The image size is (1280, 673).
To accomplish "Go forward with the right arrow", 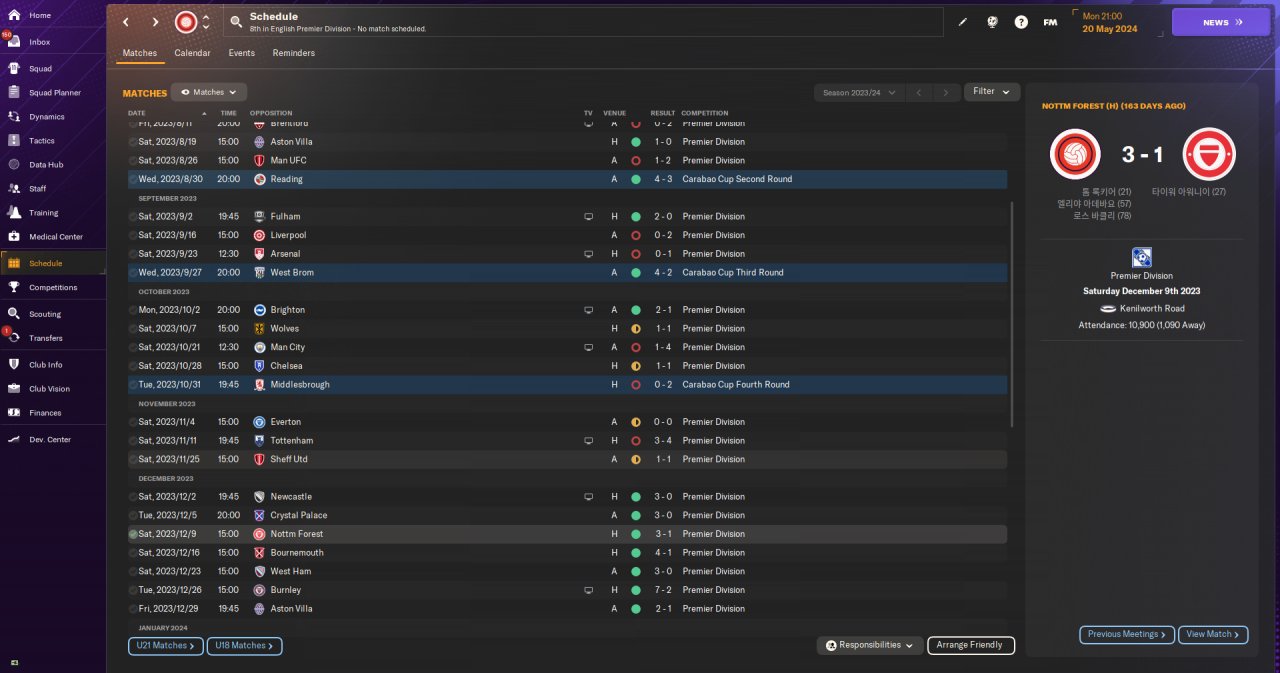I will 155,22.
